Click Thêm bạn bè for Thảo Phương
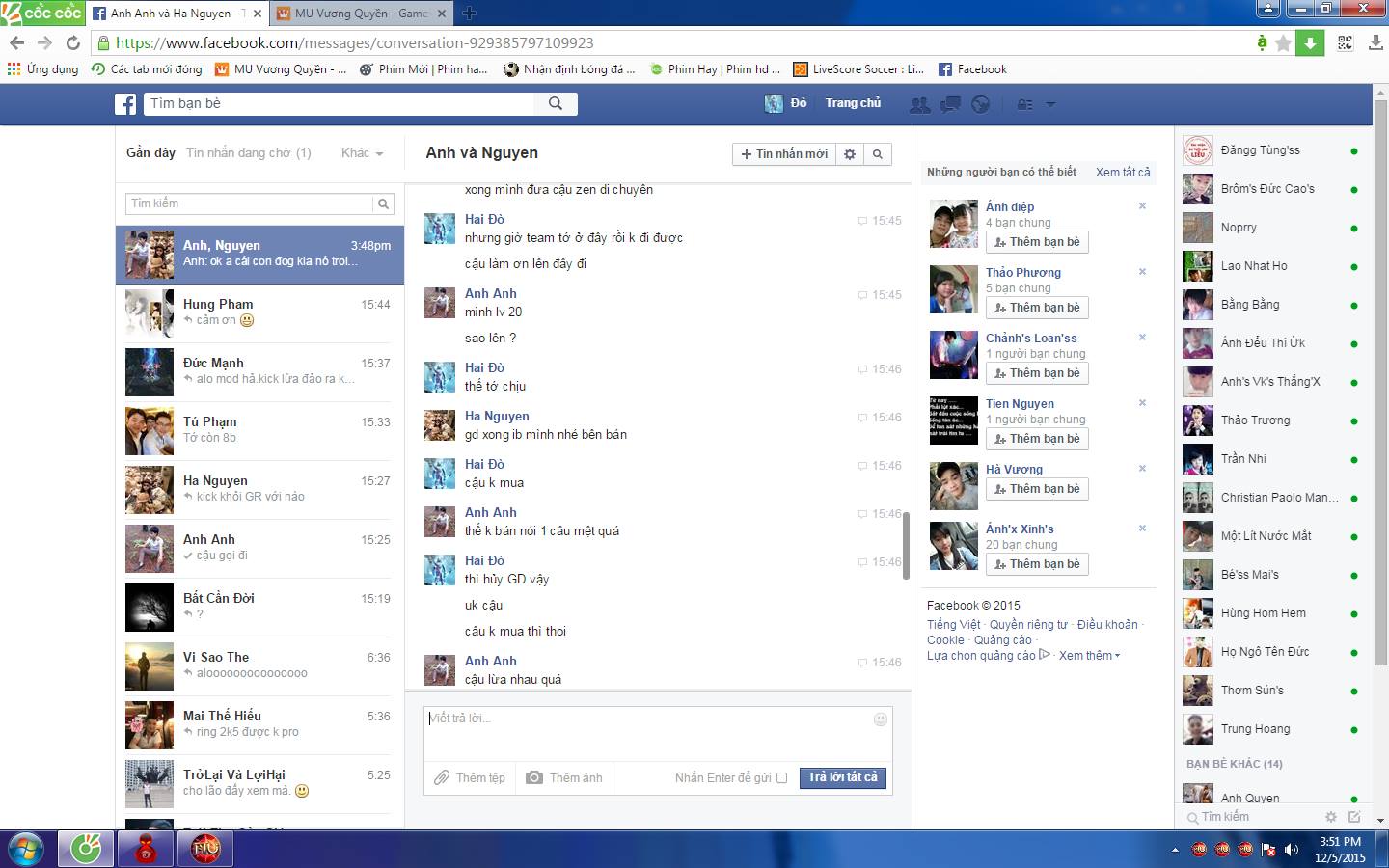 [1037, 308]
